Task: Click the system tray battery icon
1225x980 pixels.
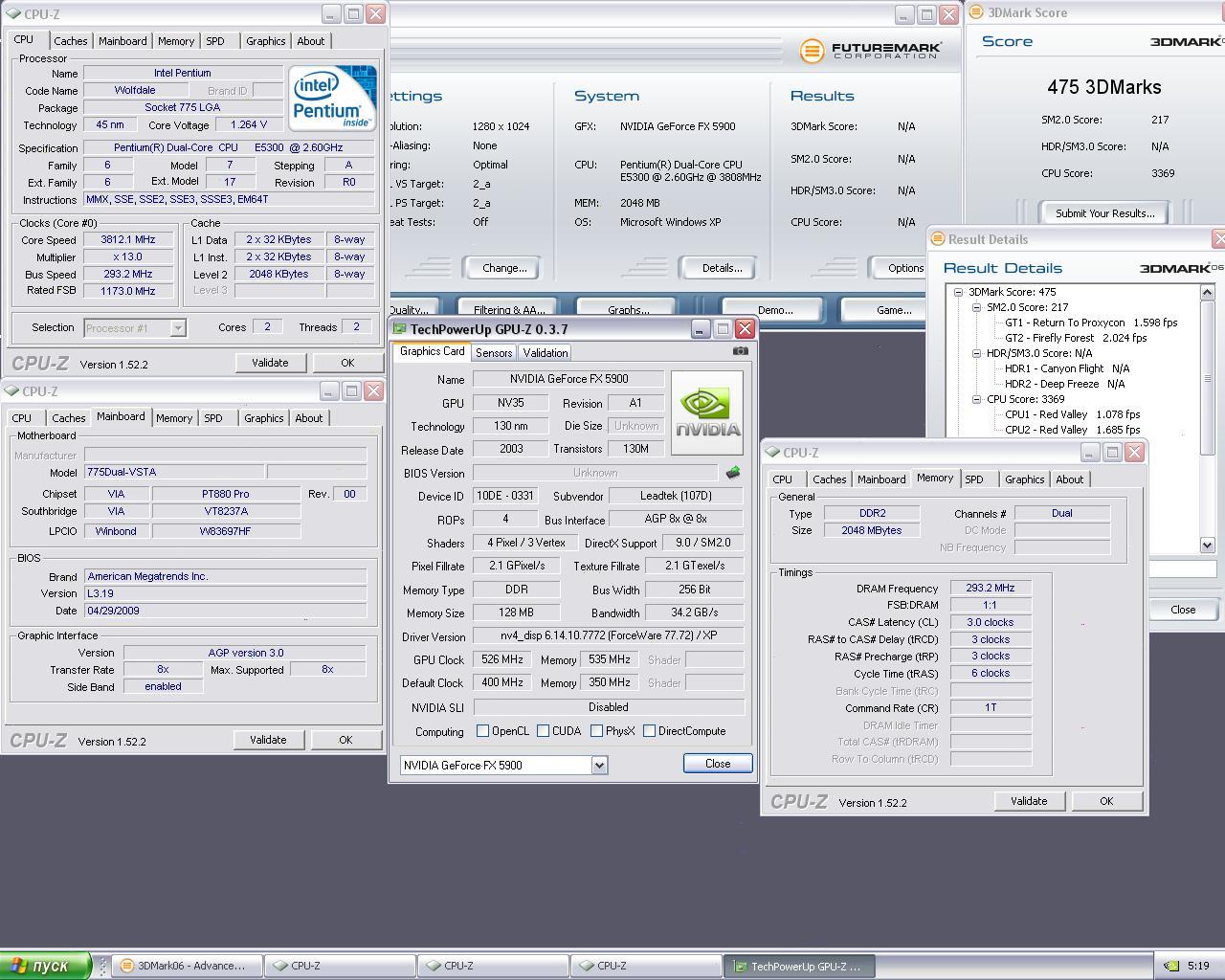Action: tap(1170, 966)
